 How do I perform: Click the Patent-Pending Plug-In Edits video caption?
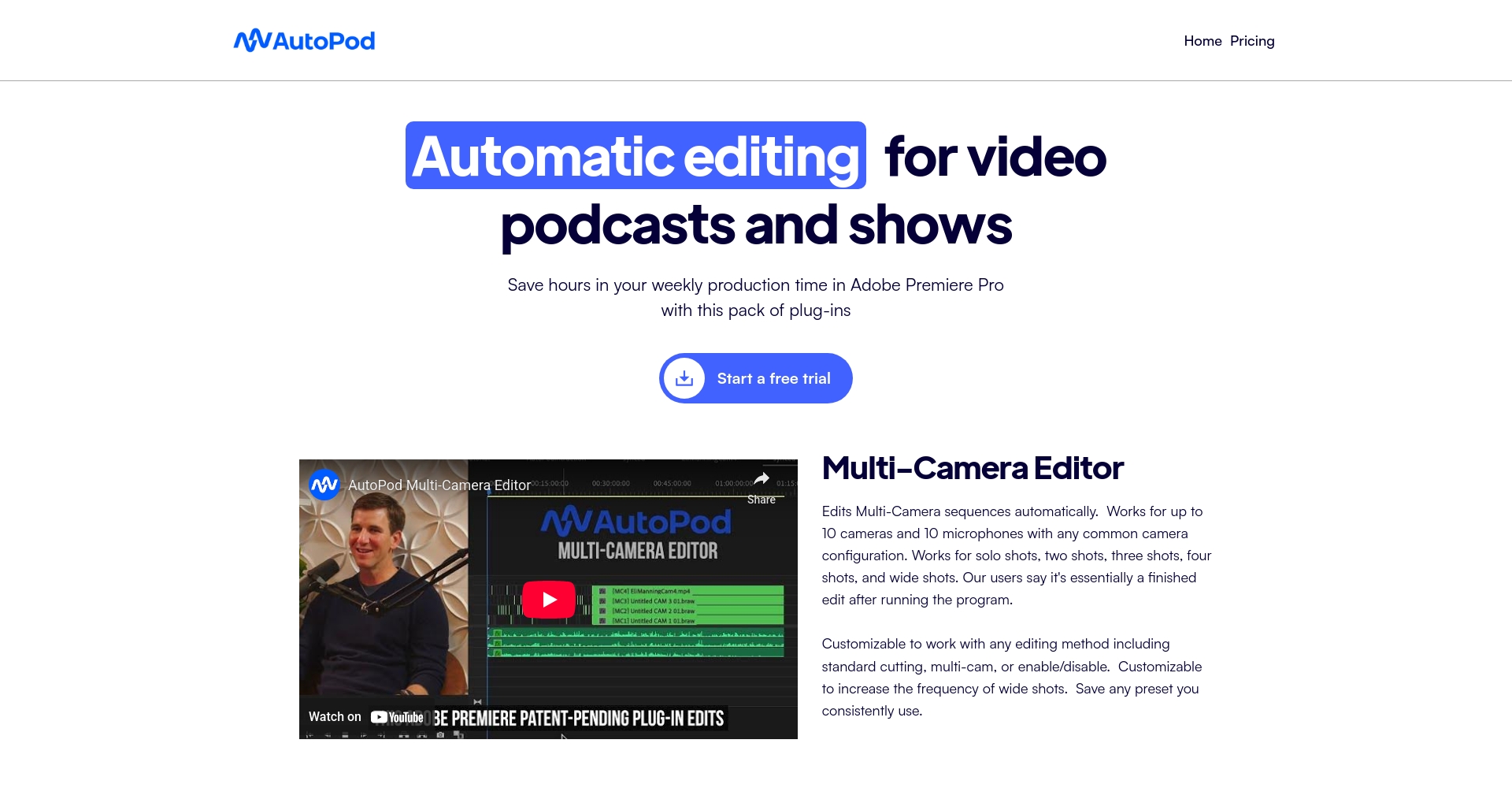[x=579, y=719]
